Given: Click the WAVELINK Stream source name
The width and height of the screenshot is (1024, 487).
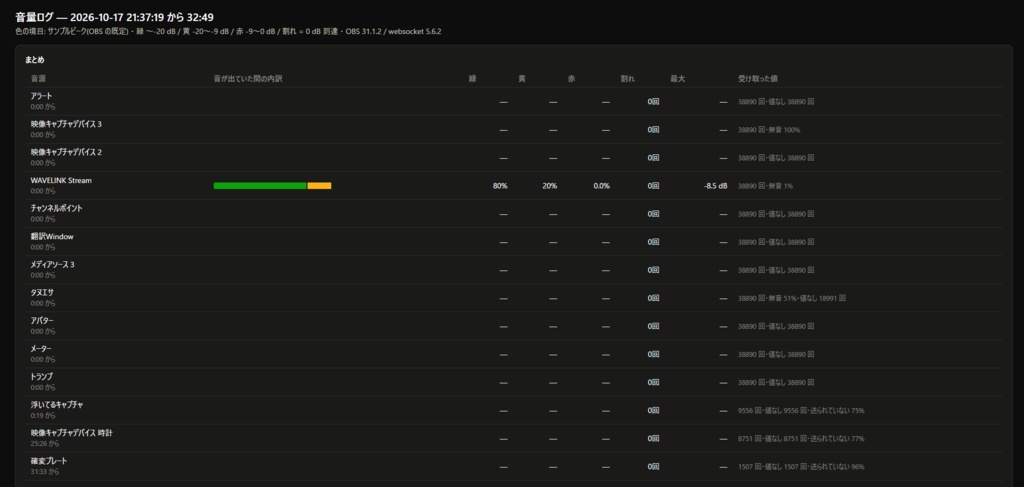Looking at the screenshot, I should point(61,180).
